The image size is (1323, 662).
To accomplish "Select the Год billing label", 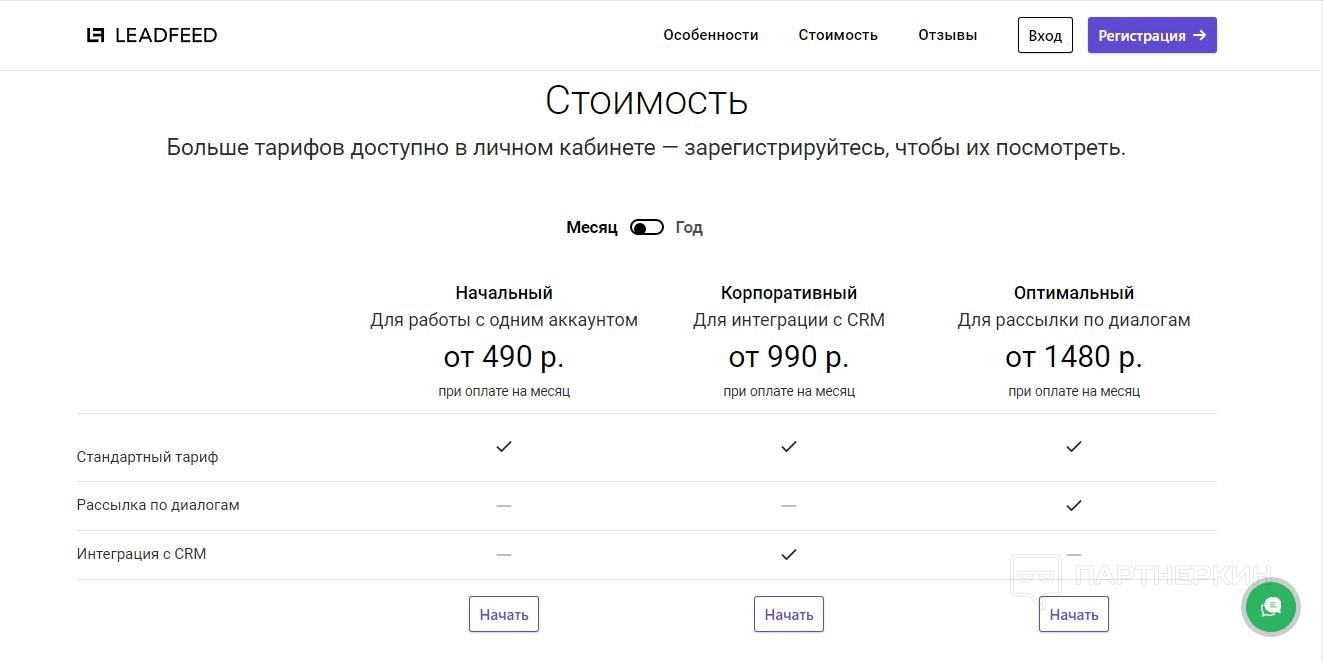I will pos(689,228).
